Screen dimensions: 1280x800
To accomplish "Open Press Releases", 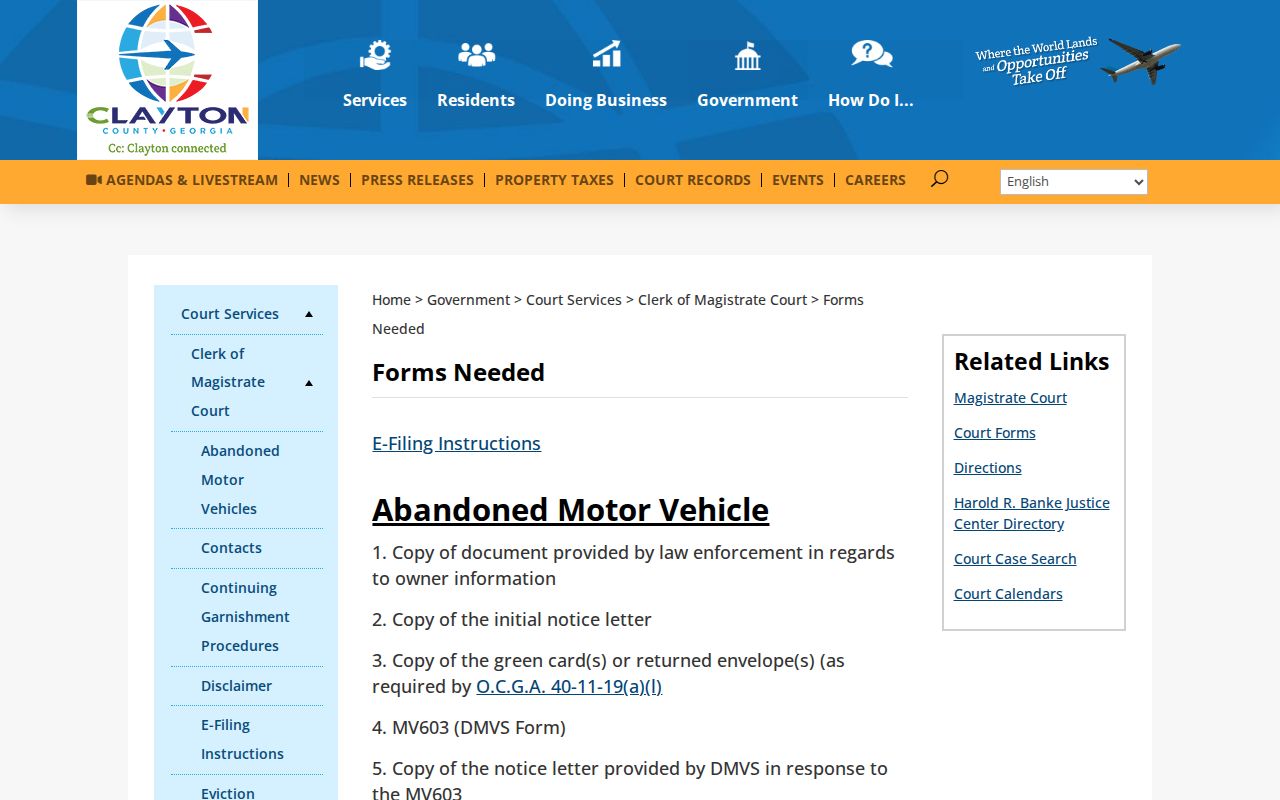I will [417, 180].
